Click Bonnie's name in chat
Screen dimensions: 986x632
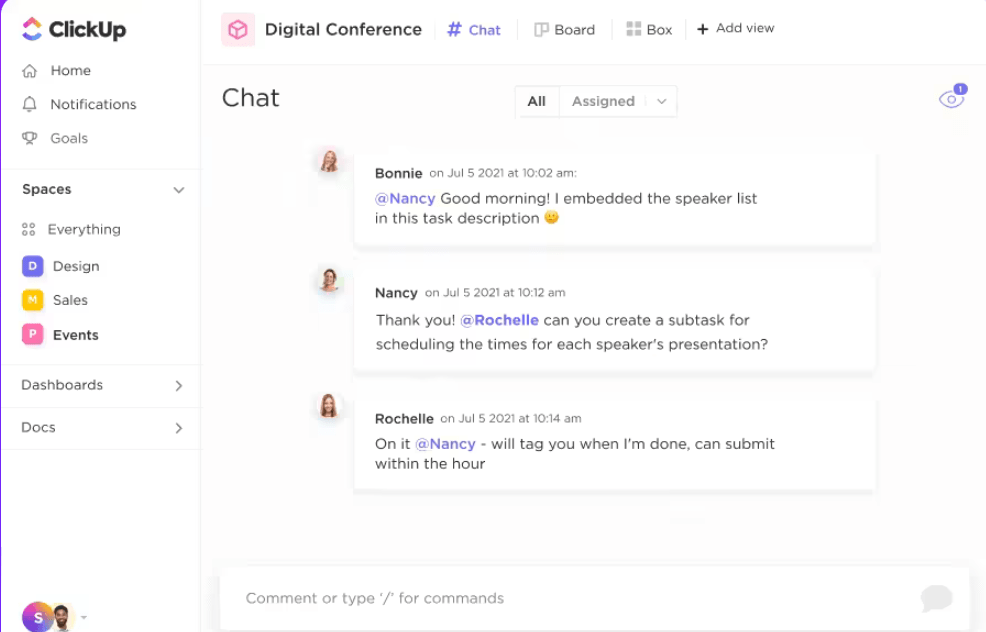[399, 173]
